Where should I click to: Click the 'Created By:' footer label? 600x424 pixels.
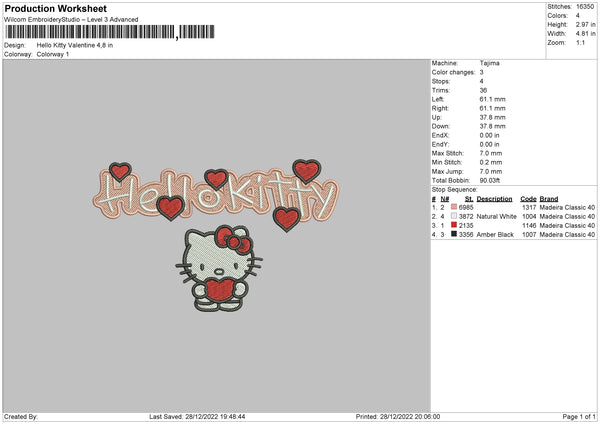pos(21,417)
